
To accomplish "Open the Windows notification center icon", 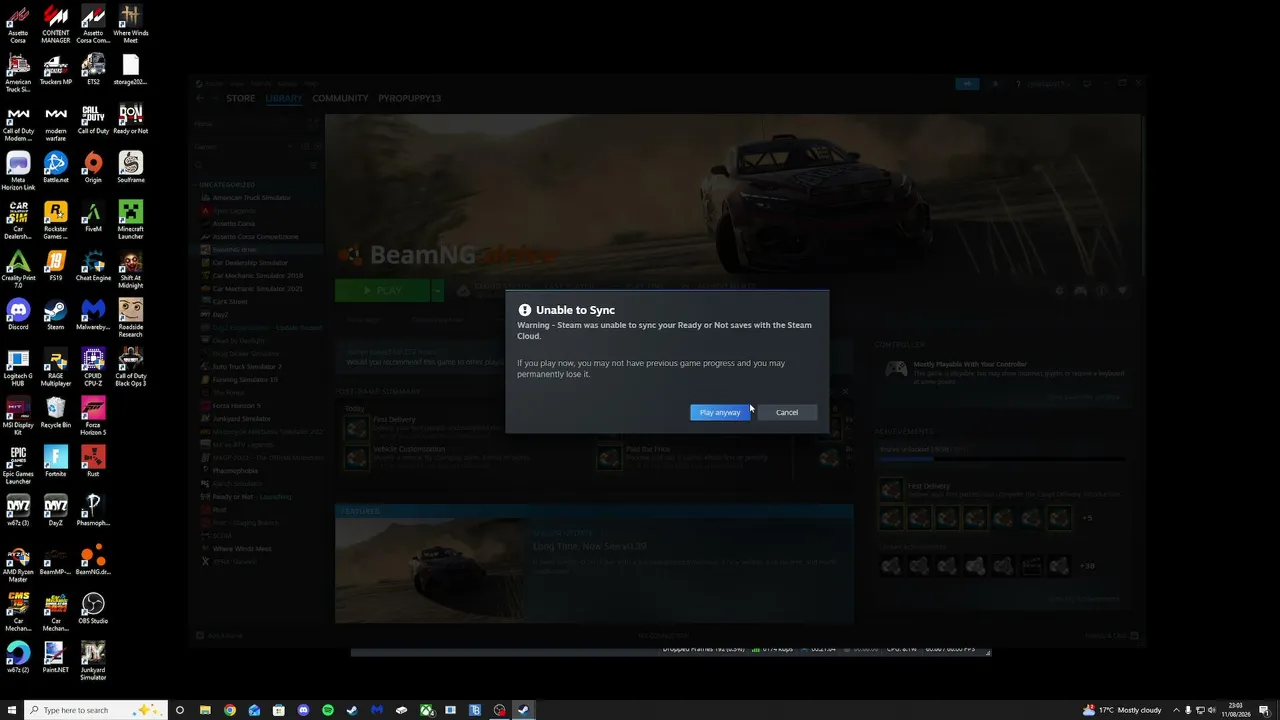I will 1267,710.
